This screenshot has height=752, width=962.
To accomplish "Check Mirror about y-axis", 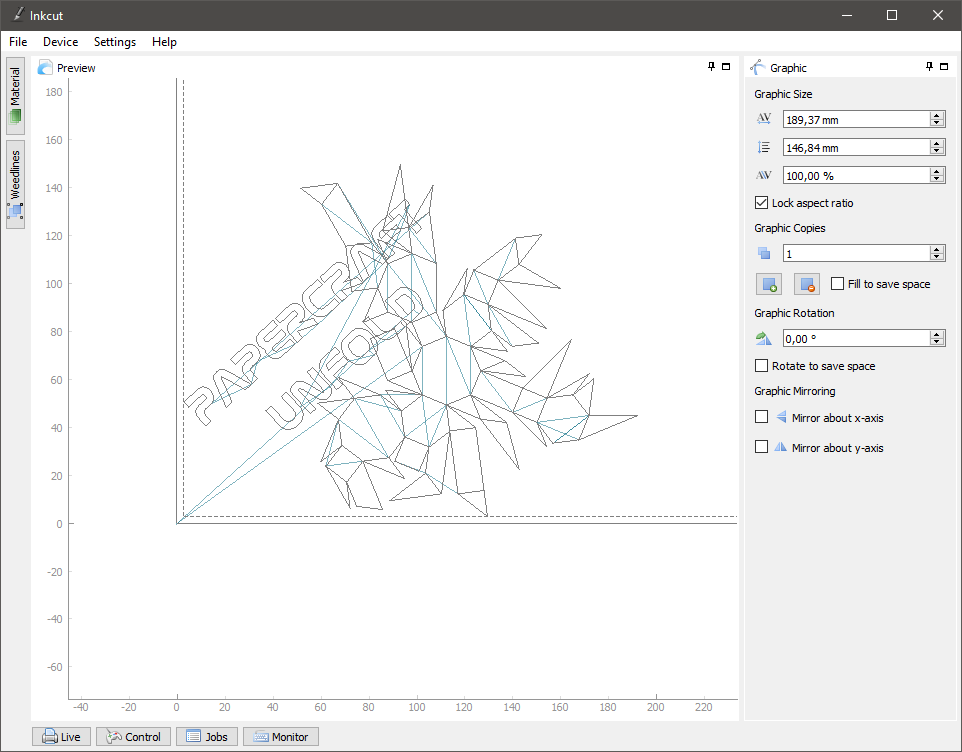I will 761,447.
